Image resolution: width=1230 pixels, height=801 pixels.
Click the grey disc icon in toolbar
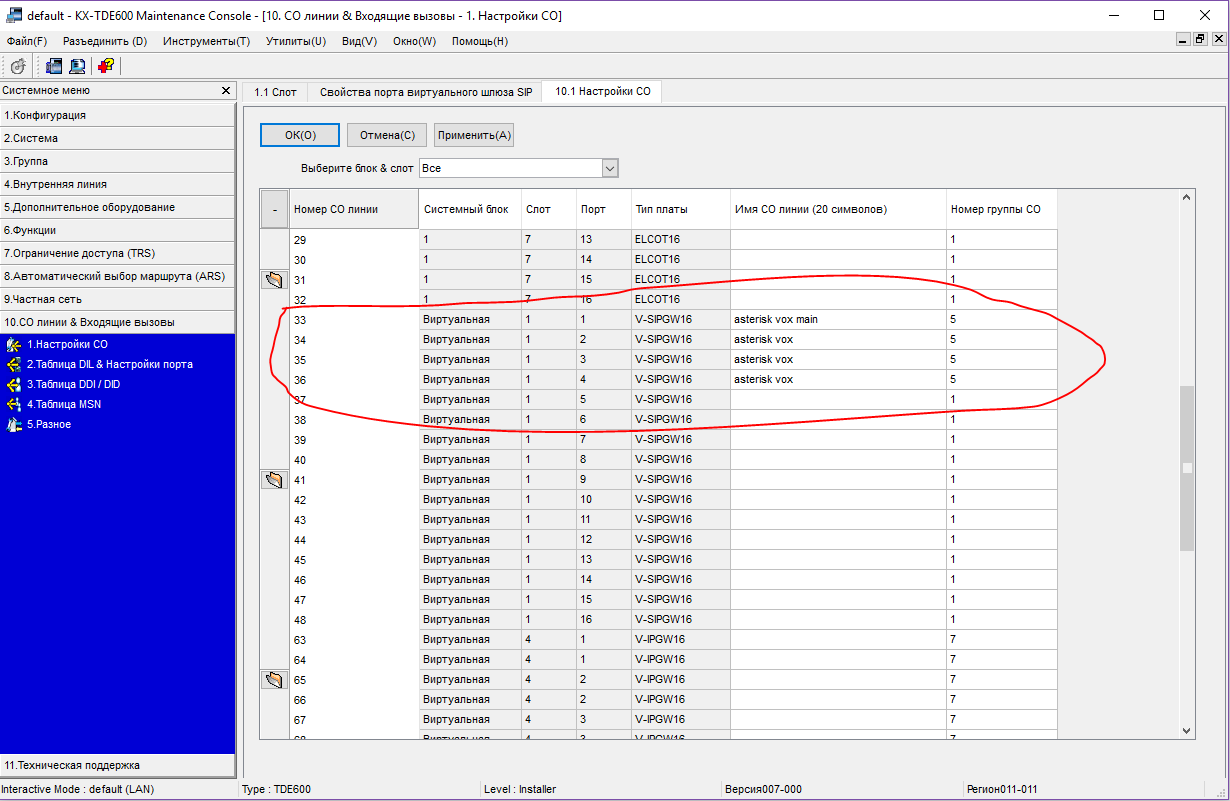point(18,66)
